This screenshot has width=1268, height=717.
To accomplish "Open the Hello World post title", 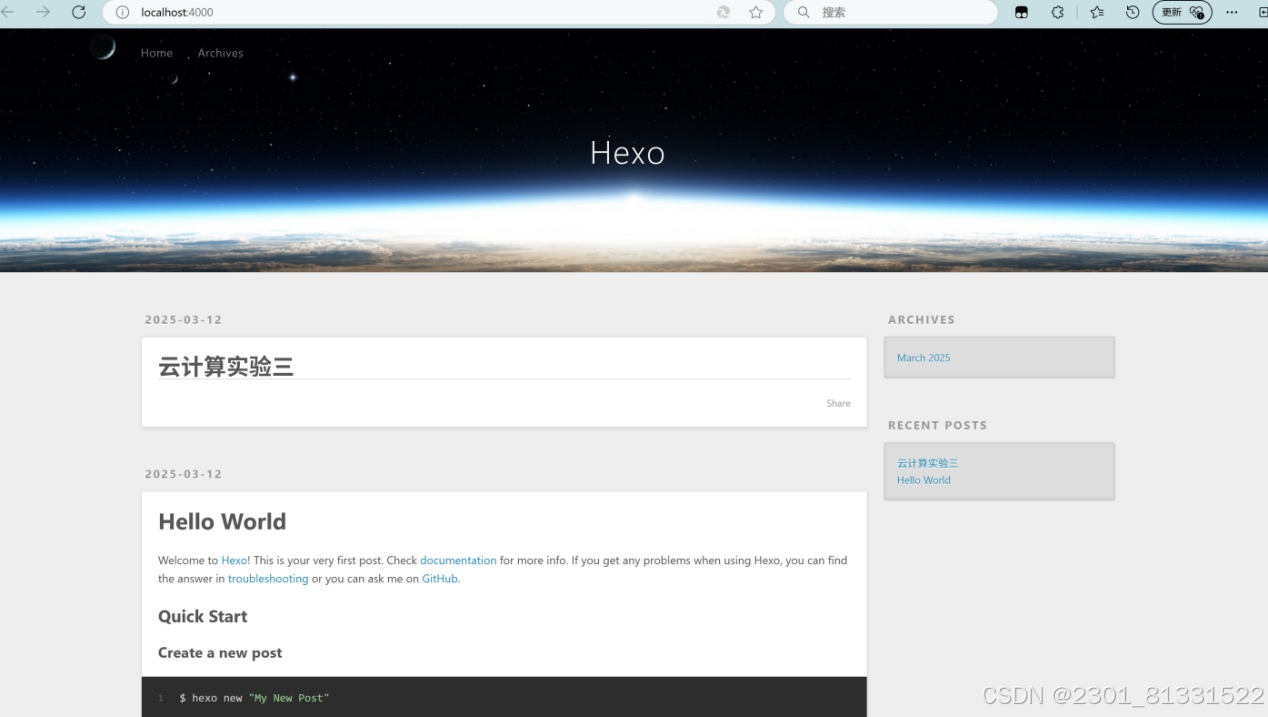I will [222, 521].
